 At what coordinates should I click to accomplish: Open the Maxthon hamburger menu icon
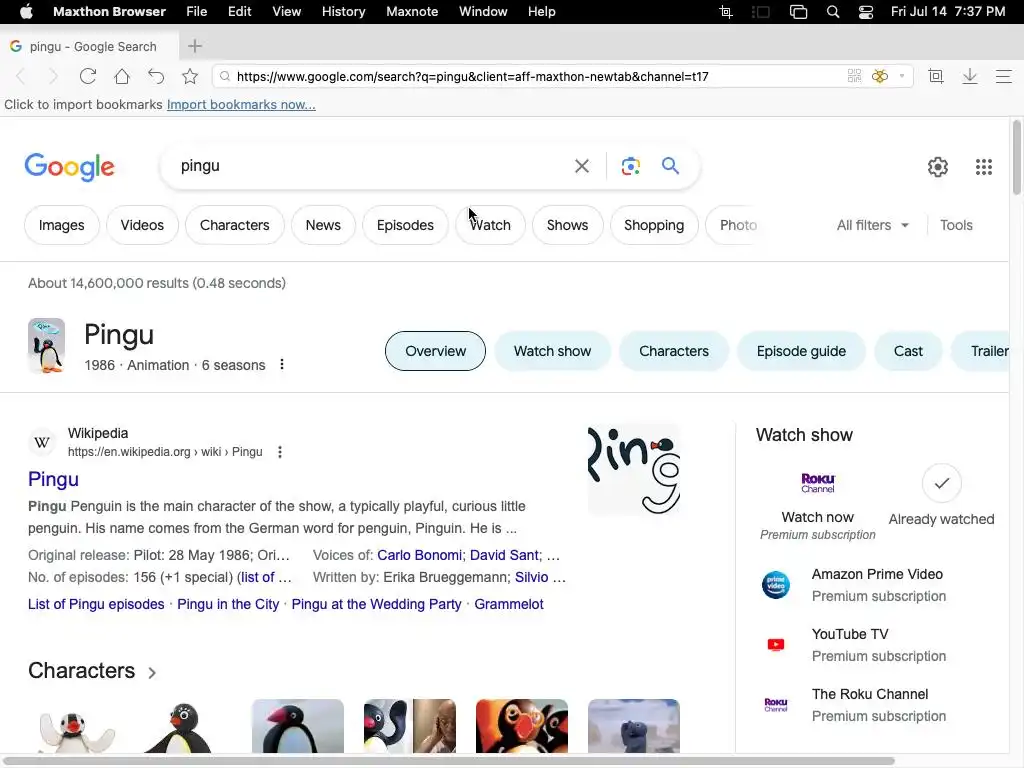click(1004, 76)
